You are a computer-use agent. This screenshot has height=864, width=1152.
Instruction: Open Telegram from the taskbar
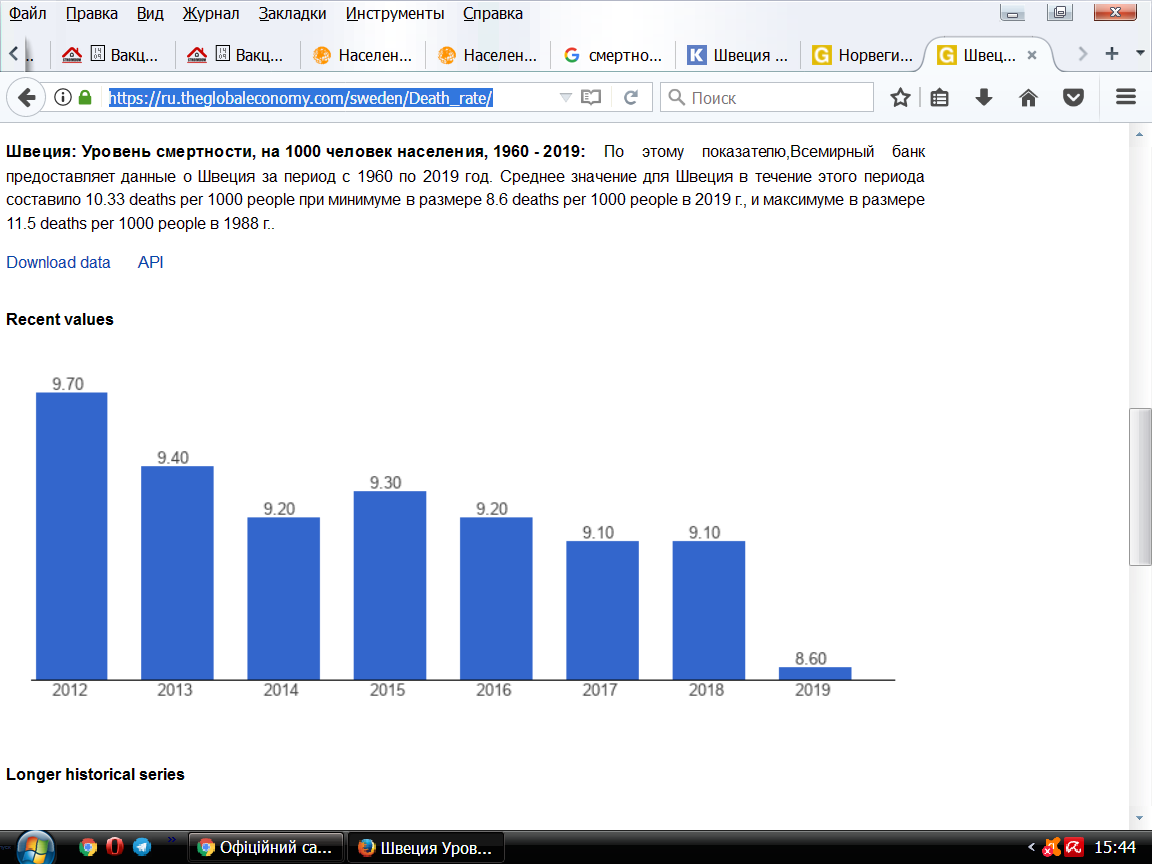tap(142, 847)
